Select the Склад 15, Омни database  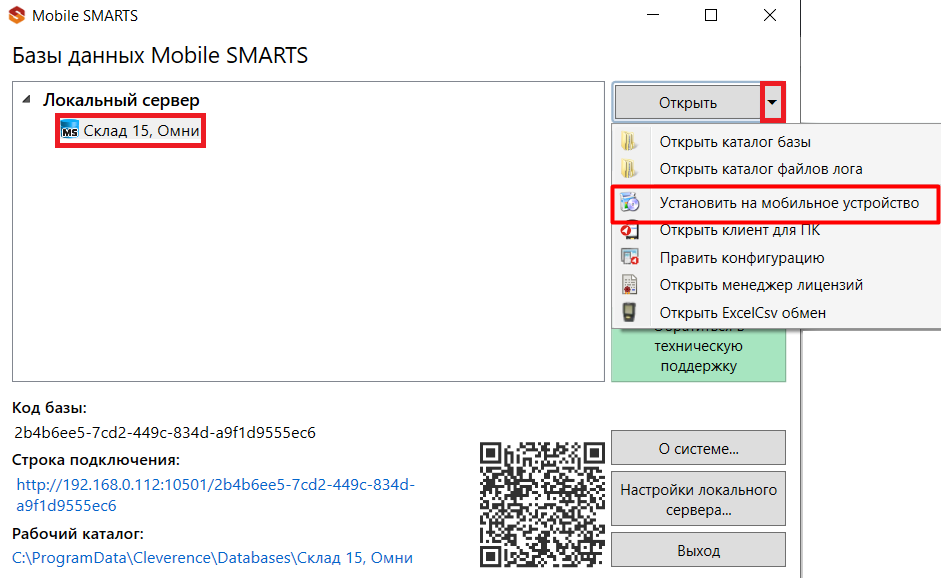point(141,131)
